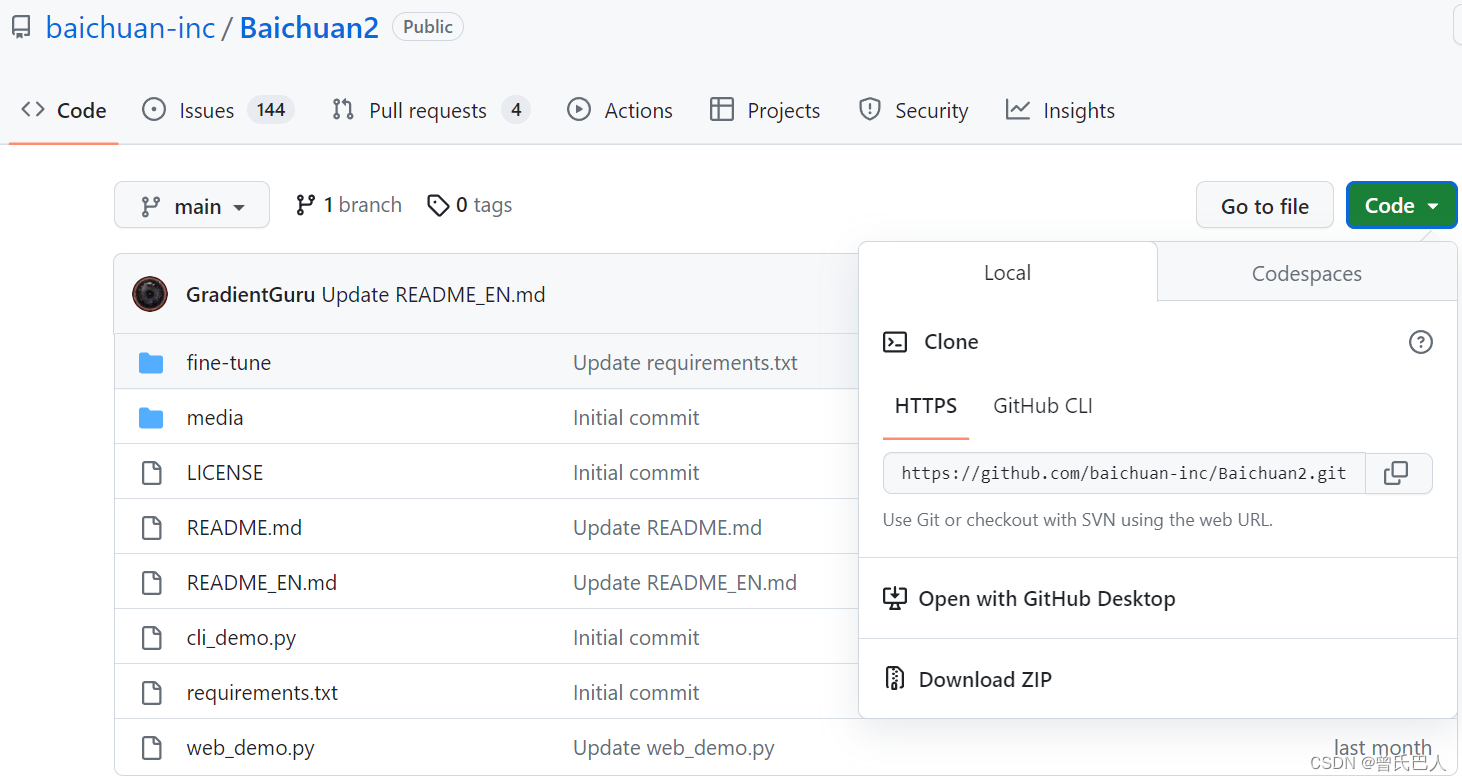The image size is (1462, 781).
Task: Click the web_demo.py file icon
Action: click(151, 747)
